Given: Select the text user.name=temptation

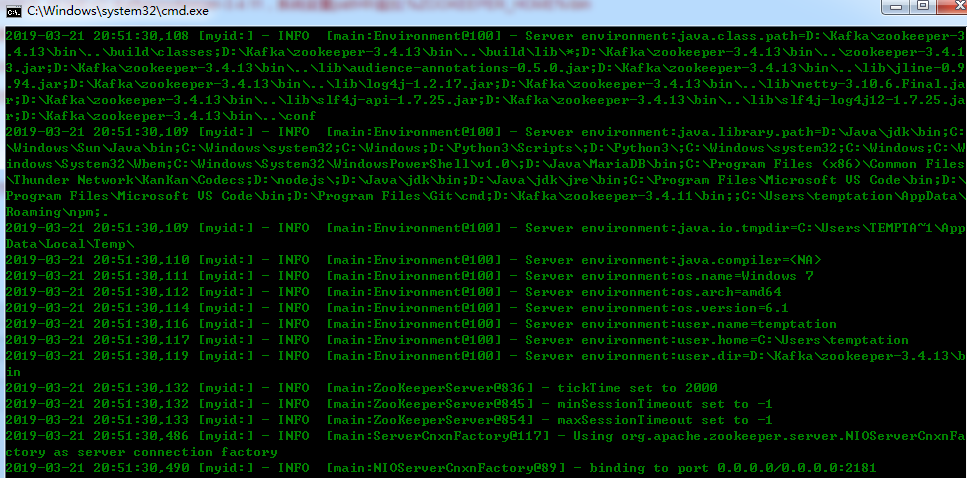Looking at the screenshot, I should tap(758, 324).
